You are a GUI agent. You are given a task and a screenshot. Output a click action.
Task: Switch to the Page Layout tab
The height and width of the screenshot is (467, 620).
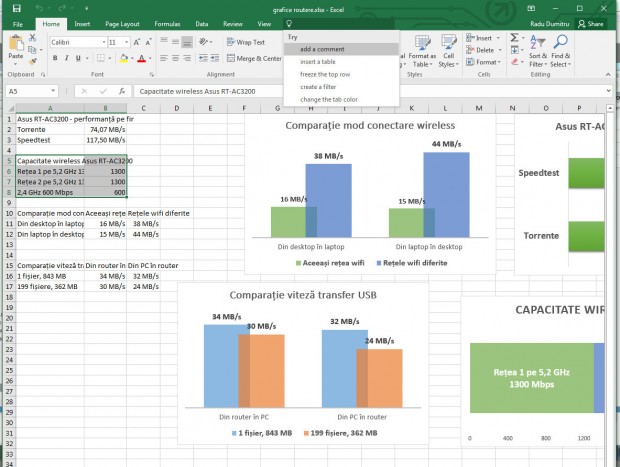click(122, 24)
